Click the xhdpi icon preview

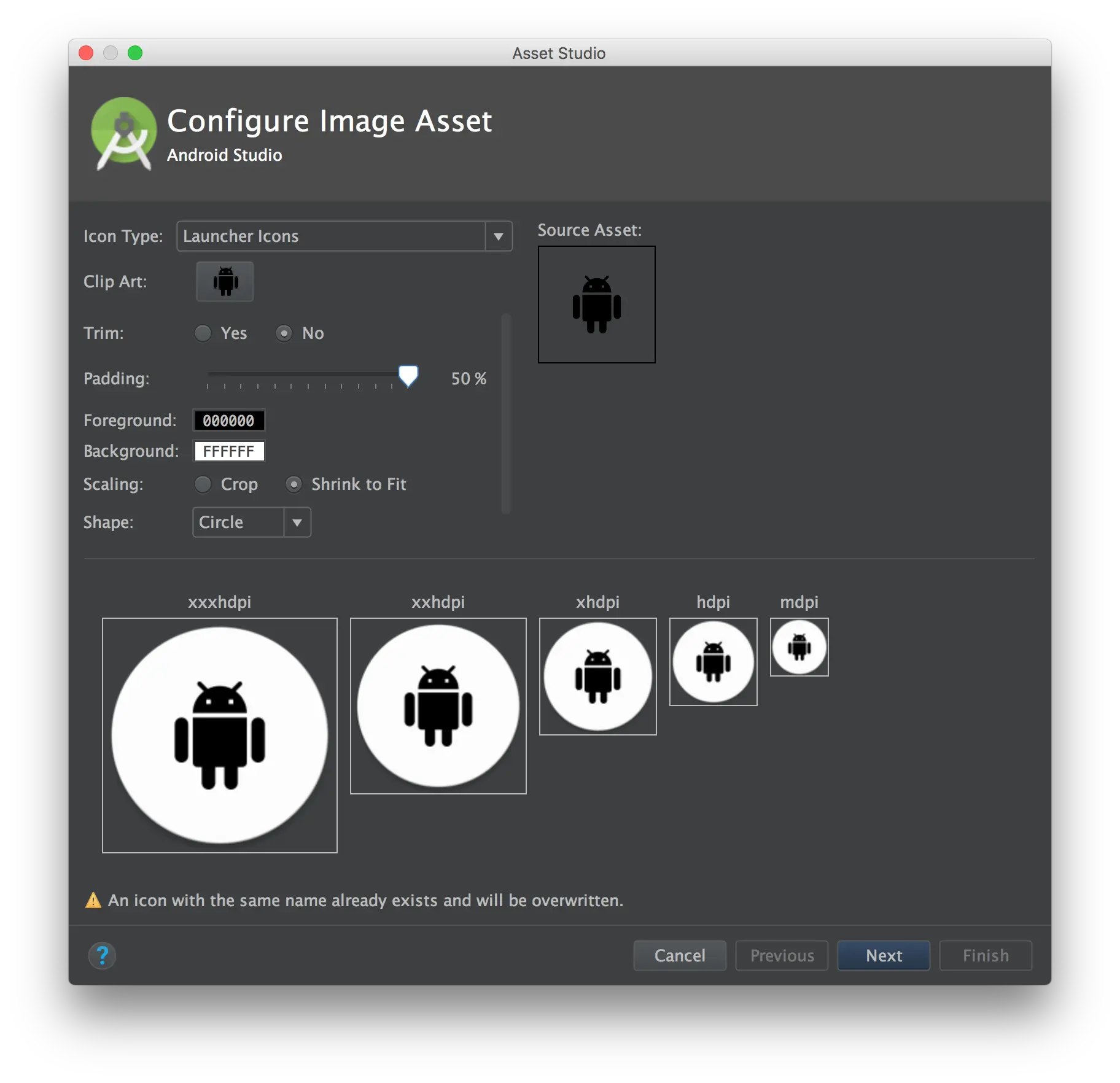(x=598, y=677)
